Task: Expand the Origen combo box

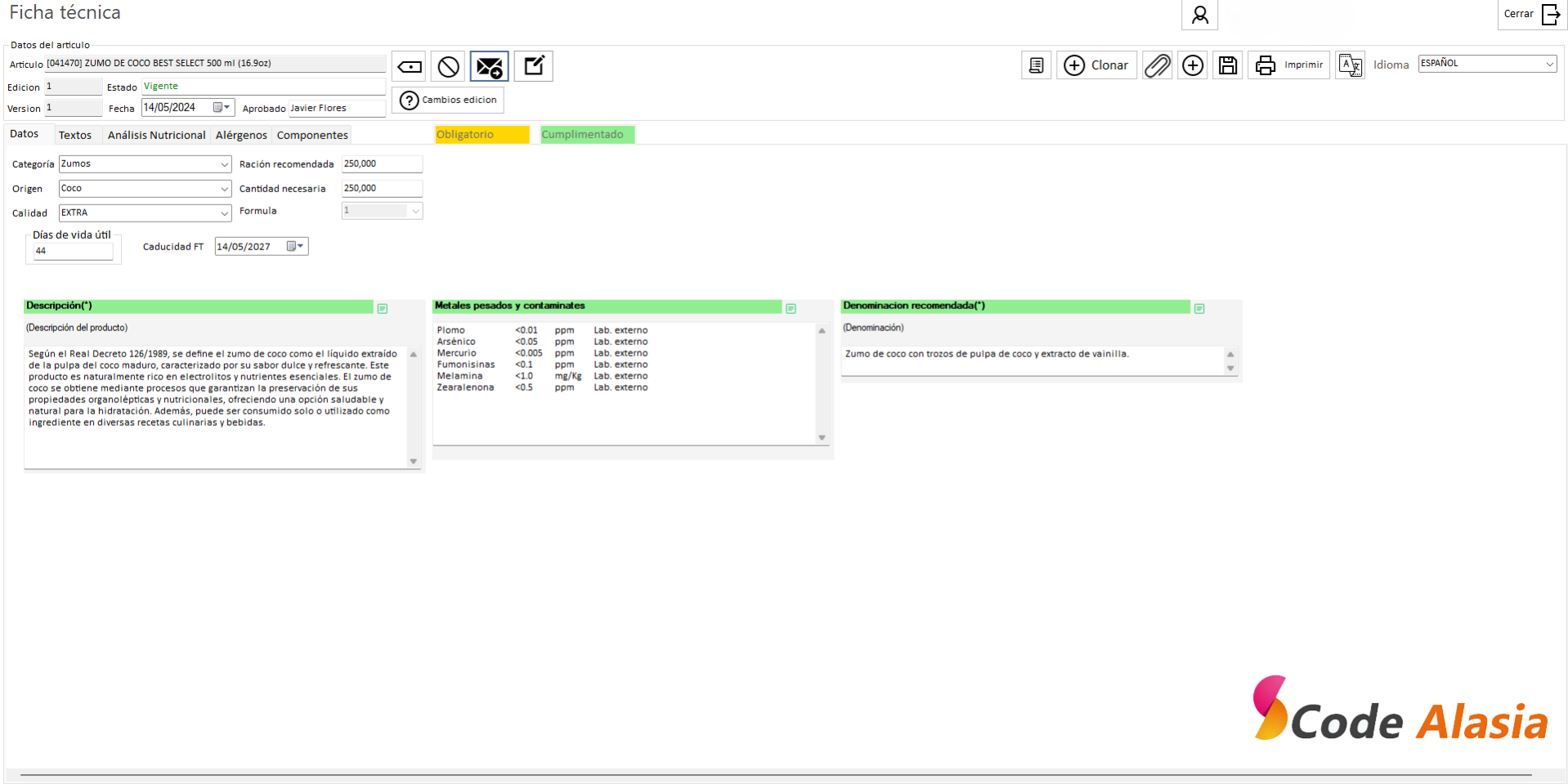Action: tap(224, 189)
